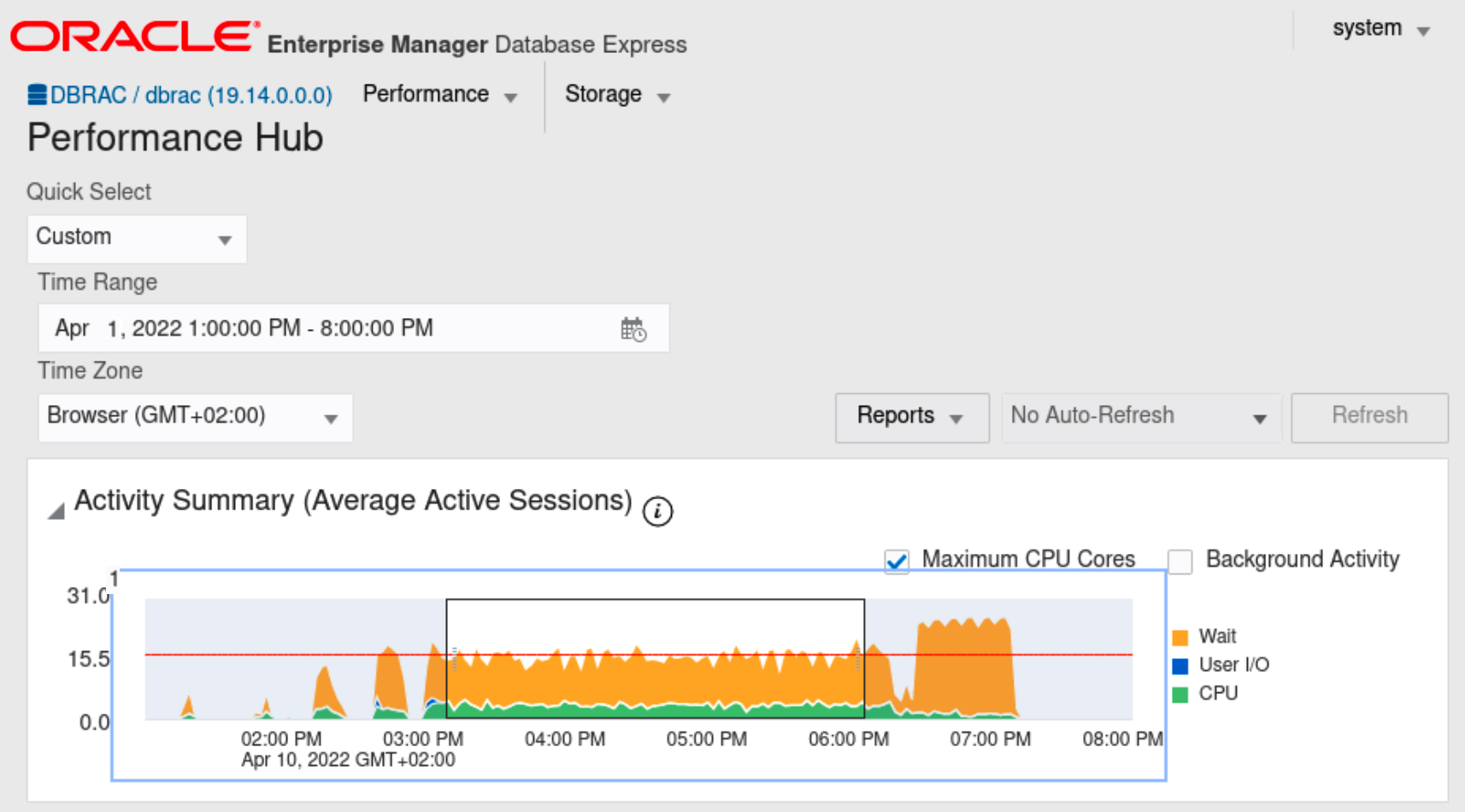The height and width of the screenshot is (812, 1465).
Task: Open the system user dropdown
Action: click(1380, 29)
